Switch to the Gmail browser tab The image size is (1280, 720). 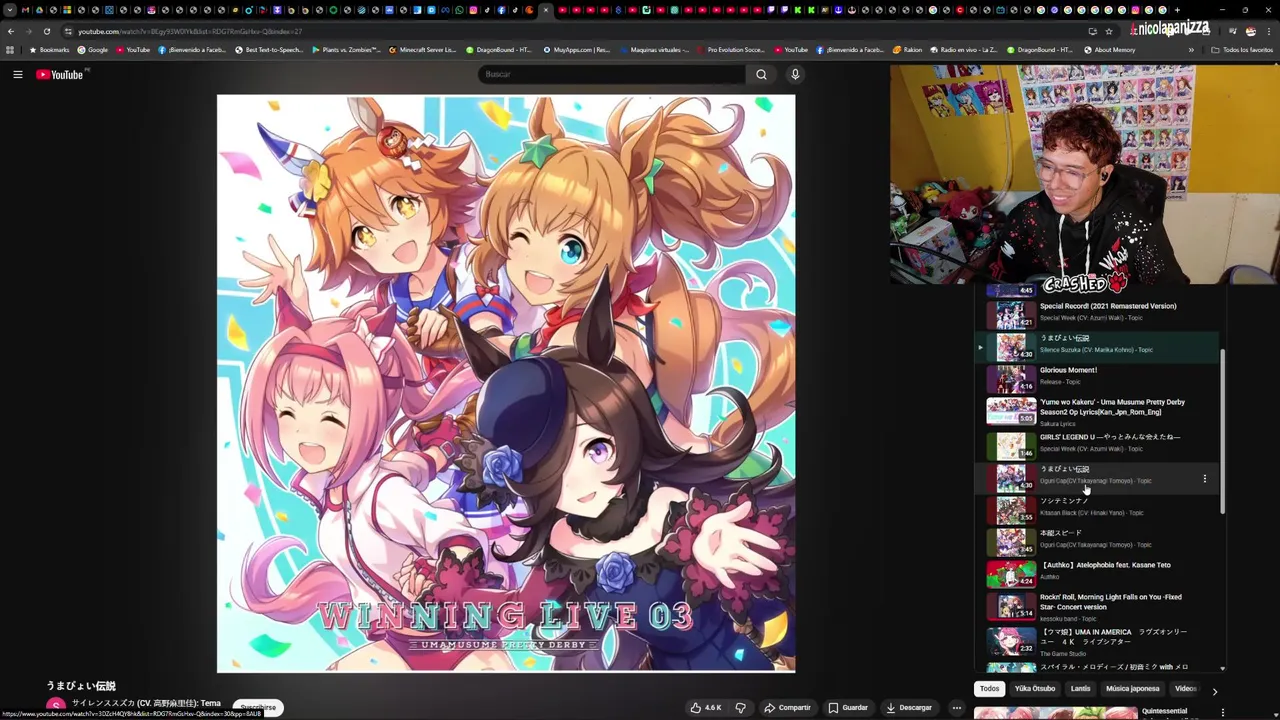click(26, 10)
